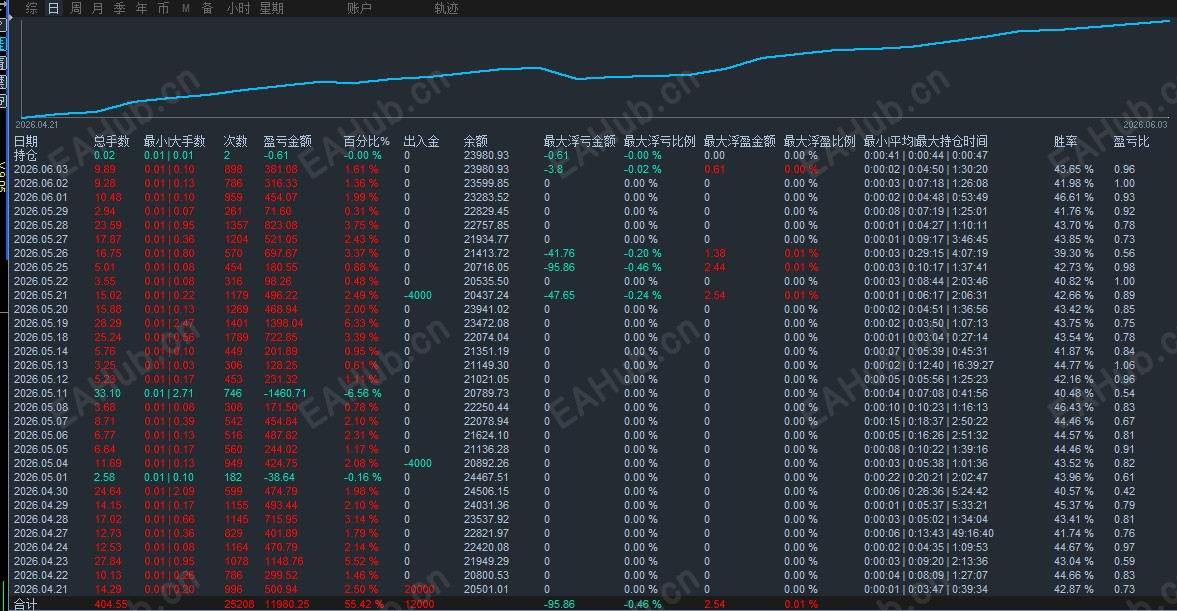Click the profit amount 1398.04
Screen dimensions: 1177x611
tap(284, 324)
